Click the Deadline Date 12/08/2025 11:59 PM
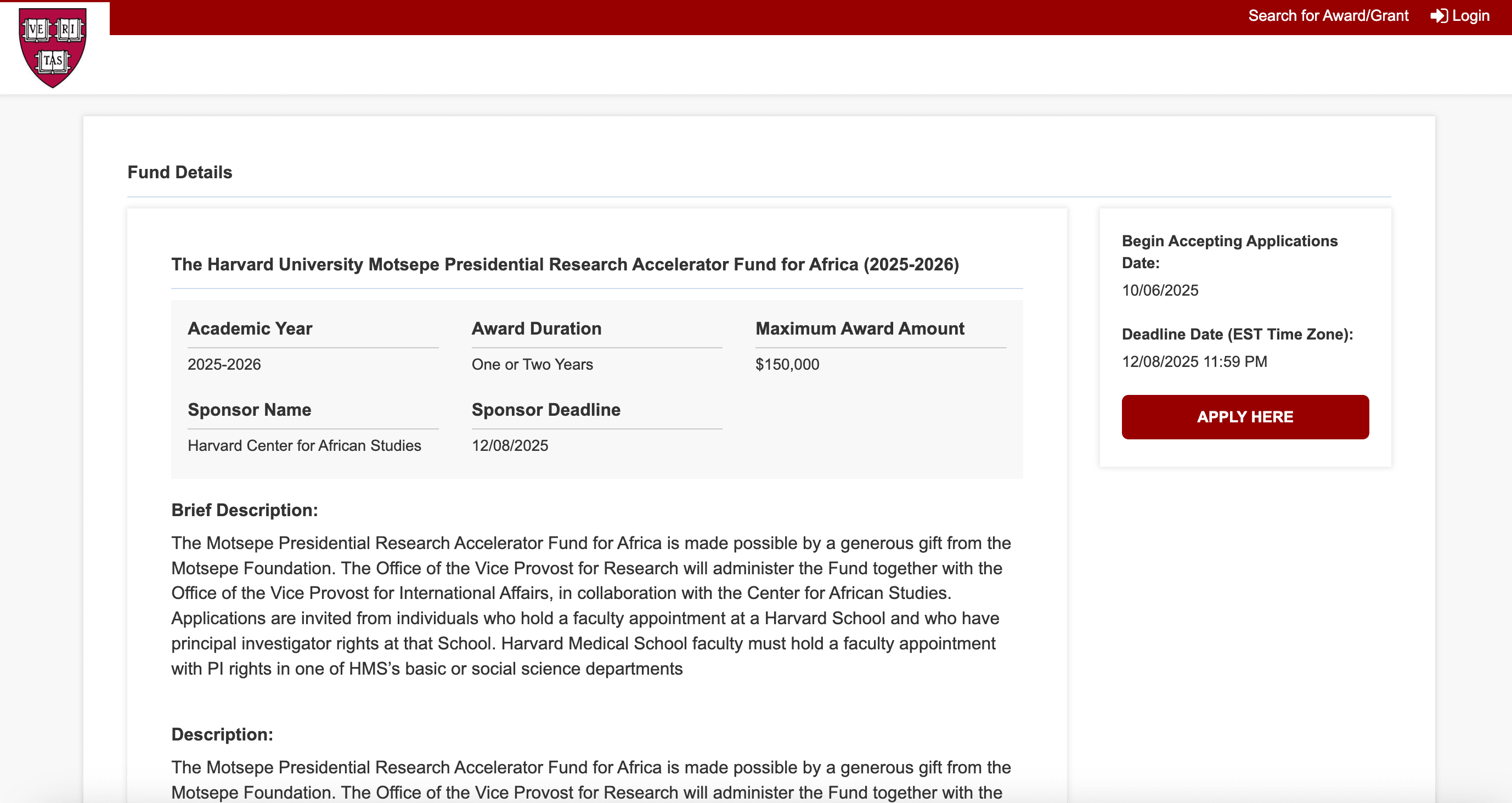This screenshot has height=803, width=1512. [x=1194, y=361]
